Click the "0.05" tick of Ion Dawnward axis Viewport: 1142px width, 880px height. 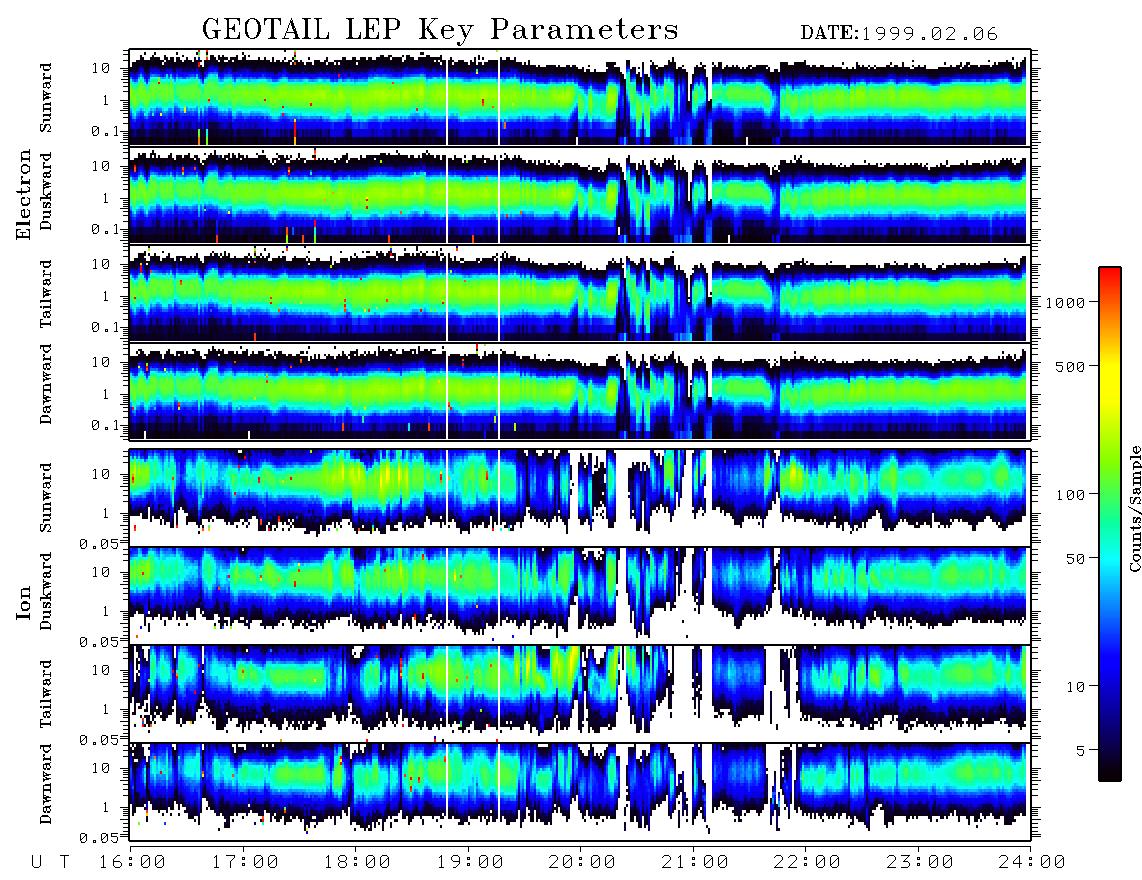98,838
